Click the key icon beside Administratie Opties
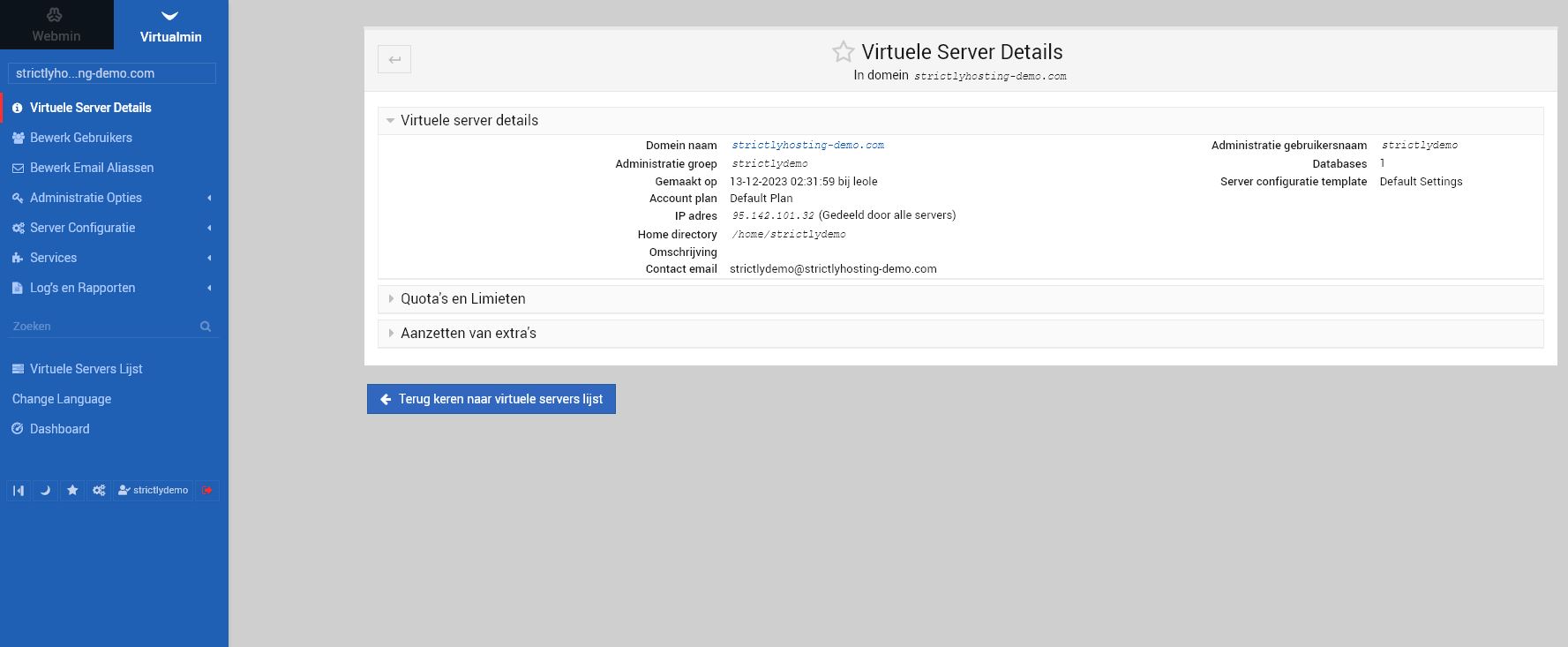1568x647 pixels. coord(18,198)
